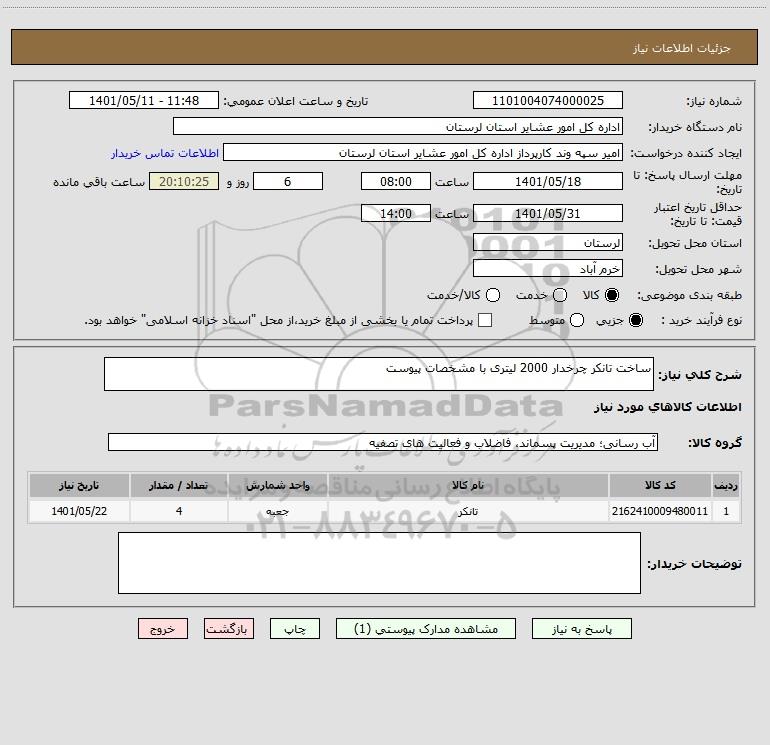
Task: Select the متوسط purchase type radio
Action: [x=577, y=320]
